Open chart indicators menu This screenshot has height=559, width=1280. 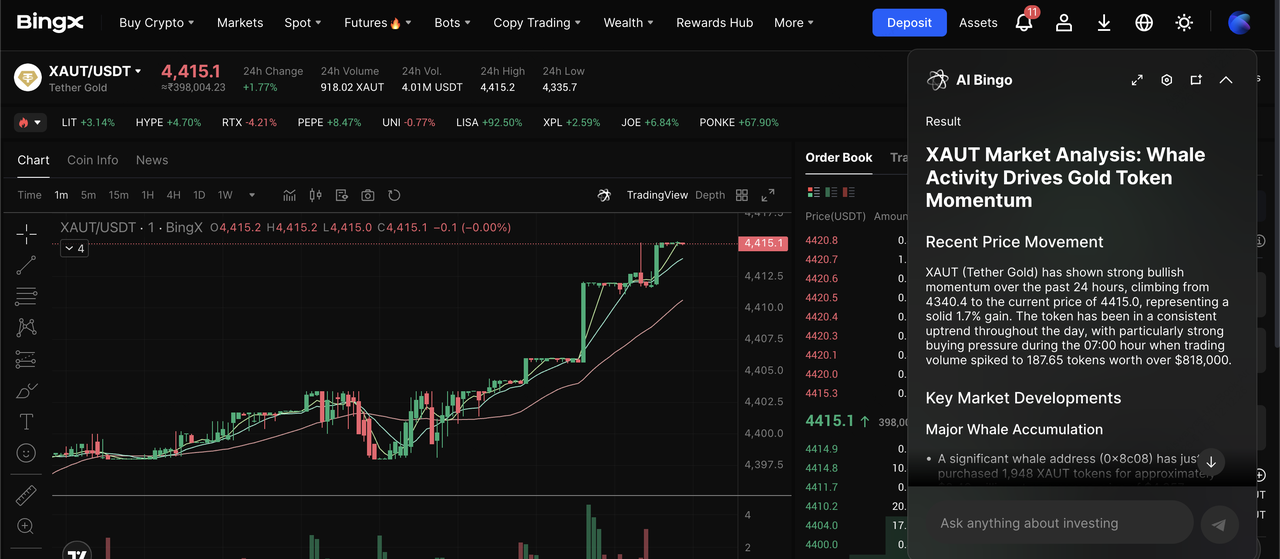[289, 195]
